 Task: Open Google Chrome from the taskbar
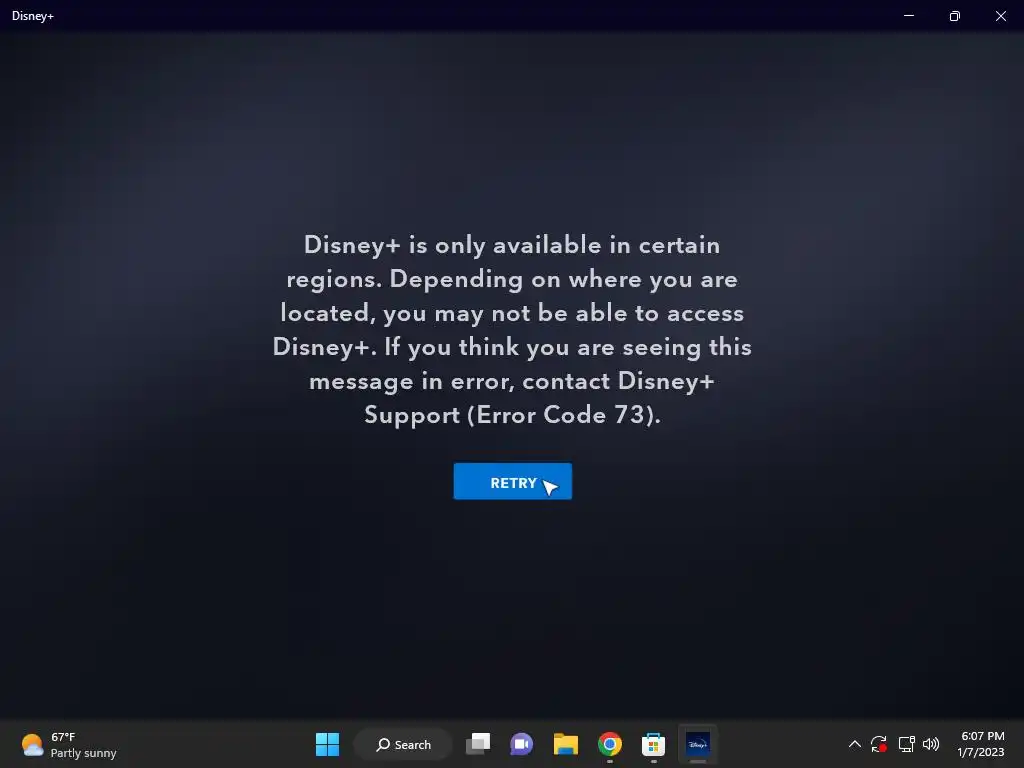click(x=609, y=744)
